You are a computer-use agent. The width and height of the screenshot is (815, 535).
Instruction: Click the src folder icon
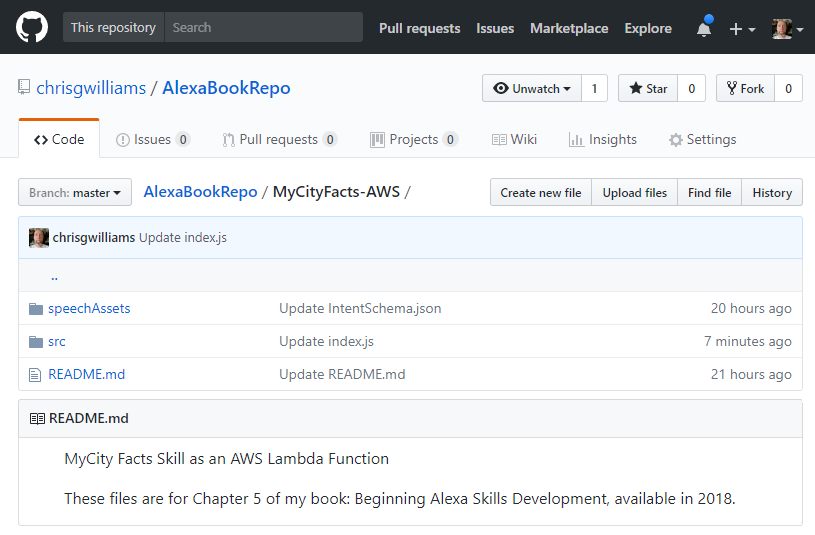[36, 341]
